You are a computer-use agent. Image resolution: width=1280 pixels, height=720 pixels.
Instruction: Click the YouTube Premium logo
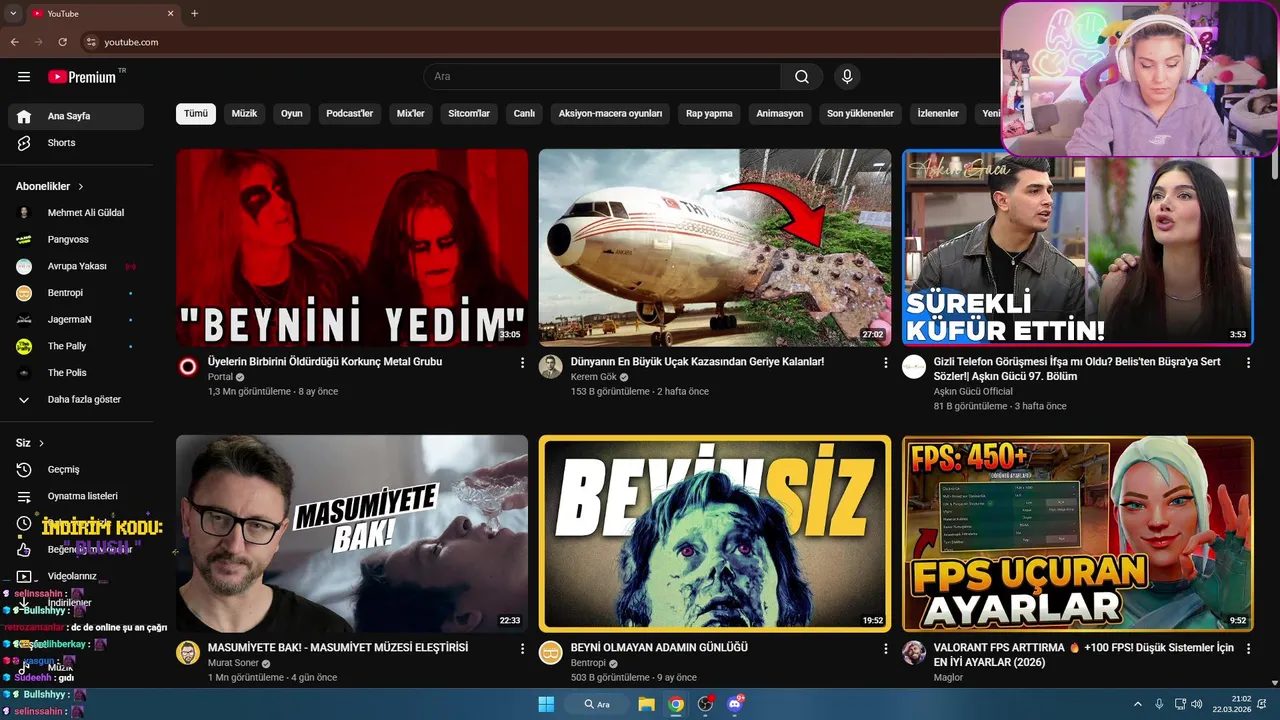pyautogui.click(x=83, y=77)
